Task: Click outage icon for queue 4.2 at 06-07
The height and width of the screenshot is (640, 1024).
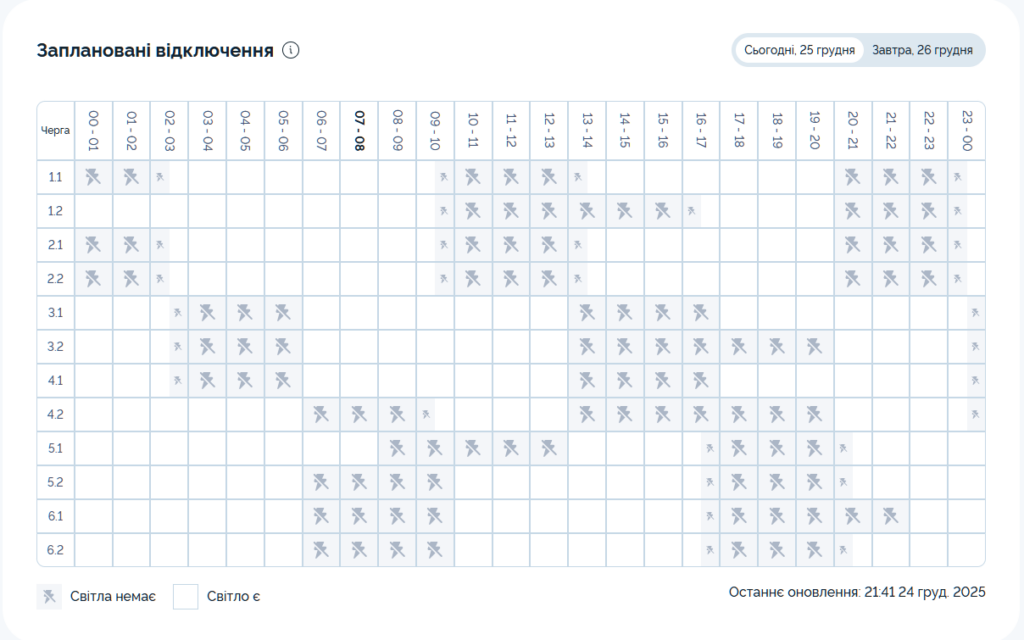Action: click(321, 414)
